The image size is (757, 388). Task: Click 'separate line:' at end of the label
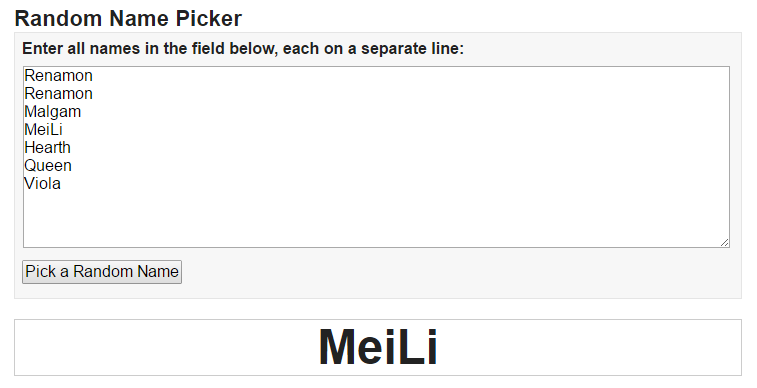412,48
